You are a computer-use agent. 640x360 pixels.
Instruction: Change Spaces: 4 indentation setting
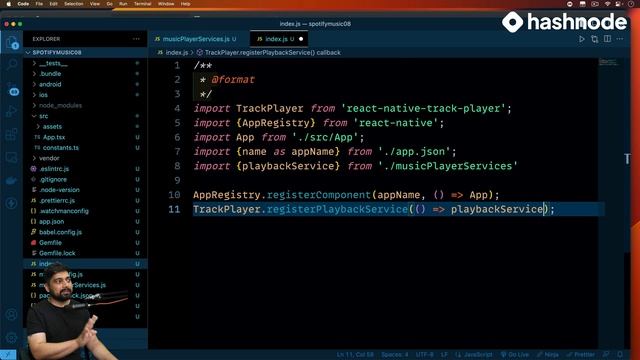(x=394, y=354)
